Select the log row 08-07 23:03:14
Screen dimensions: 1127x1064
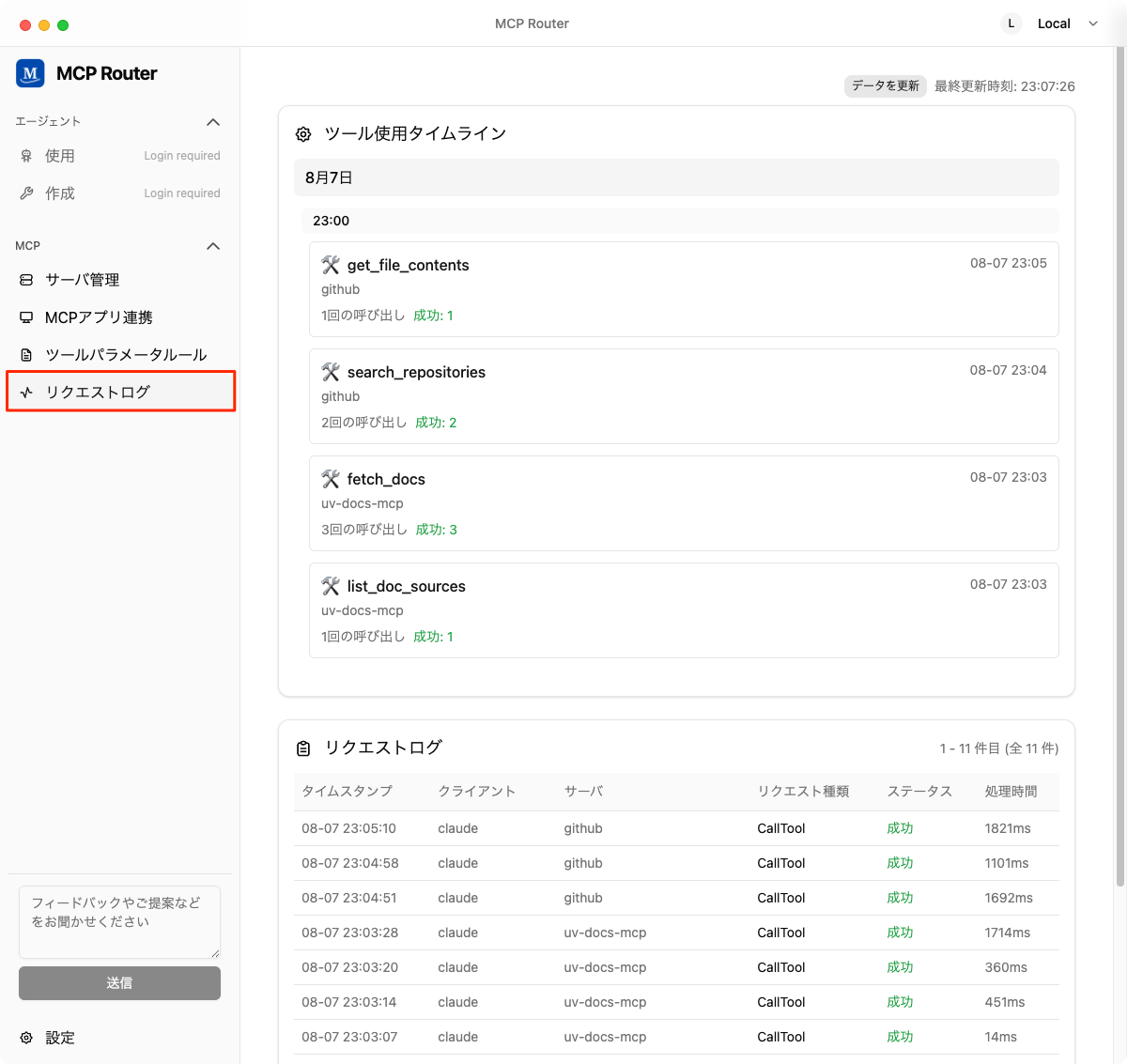pos(676,1002)
